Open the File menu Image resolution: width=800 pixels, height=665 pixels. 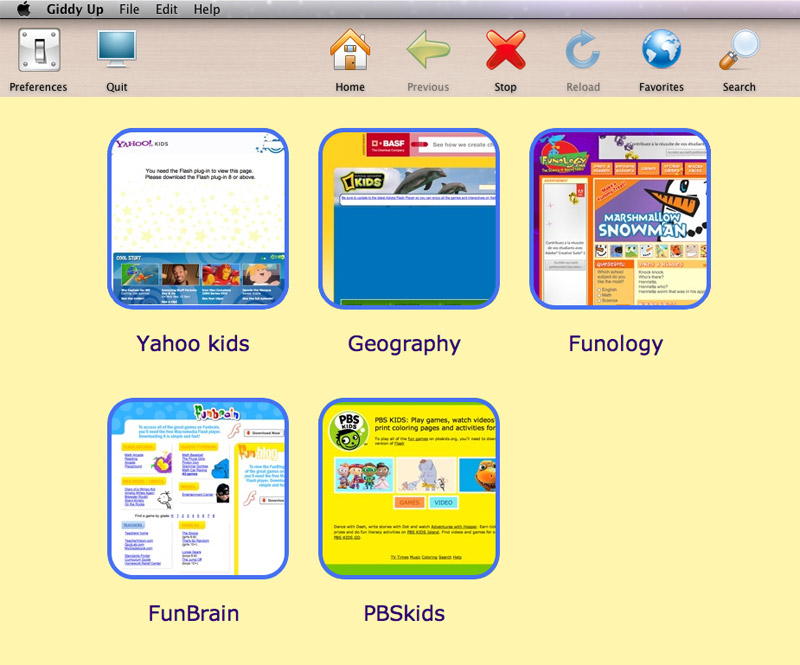point(129,9)
